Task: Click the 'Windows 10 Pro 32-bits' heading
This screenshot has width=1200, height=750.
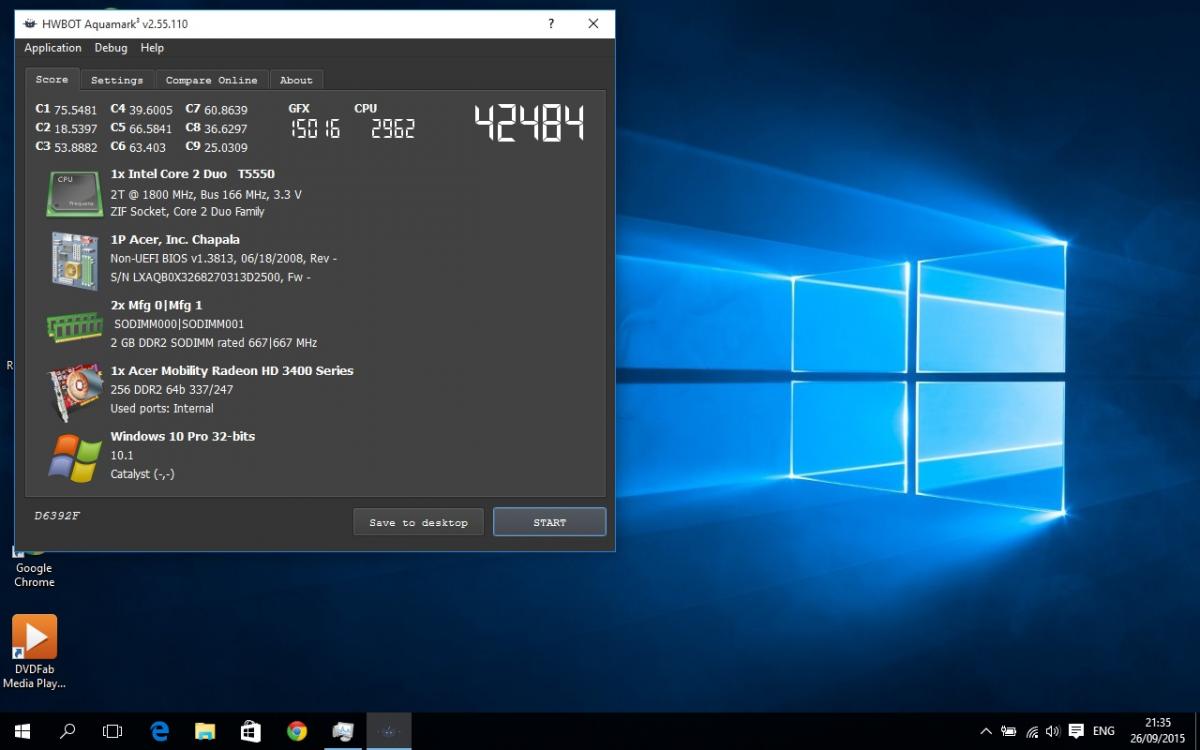Action: tap(182, 436)
